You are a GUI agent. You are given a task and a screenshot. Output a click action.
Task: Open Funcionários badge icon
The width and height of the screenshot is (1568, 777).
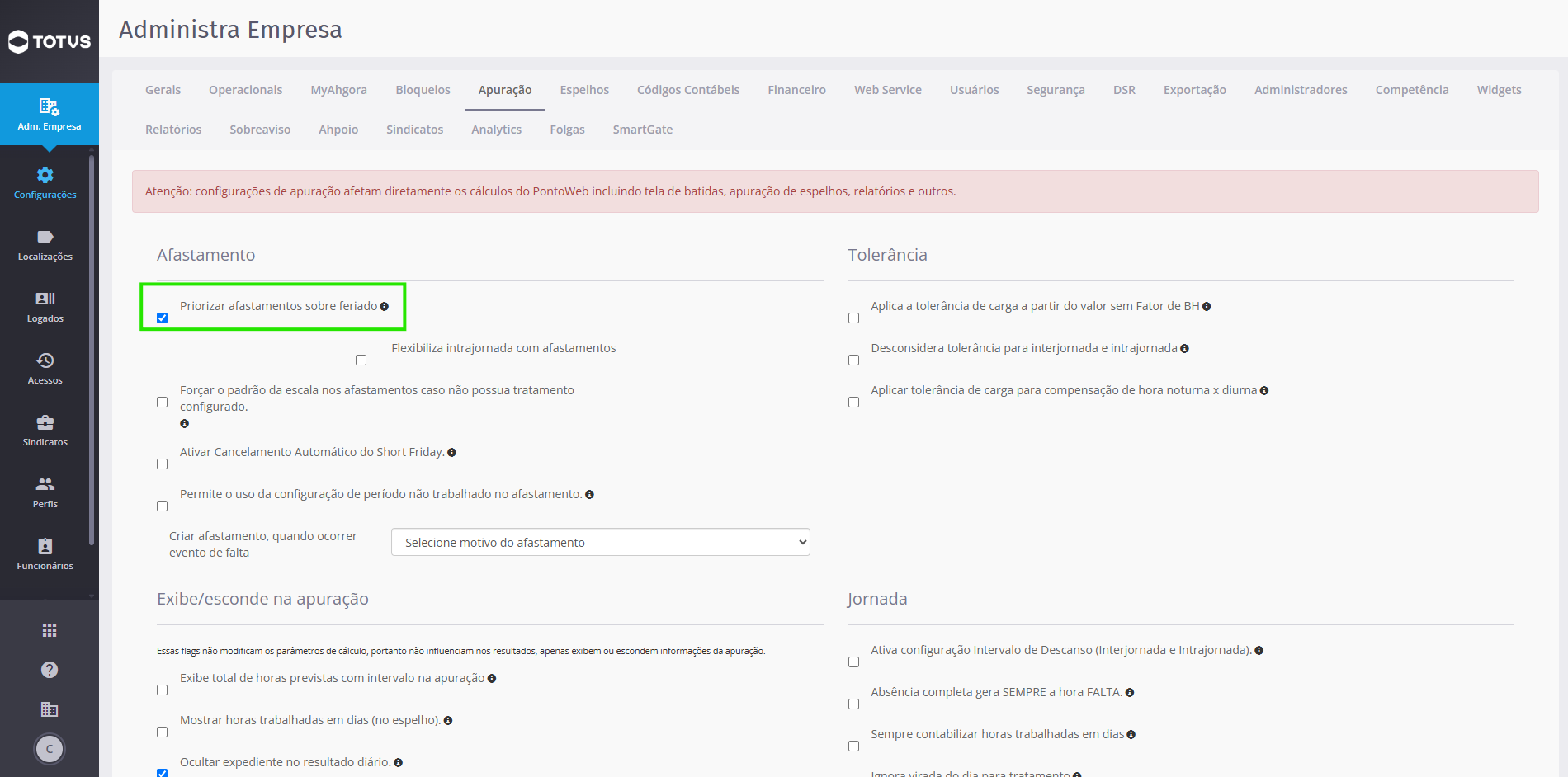point(45,546)
